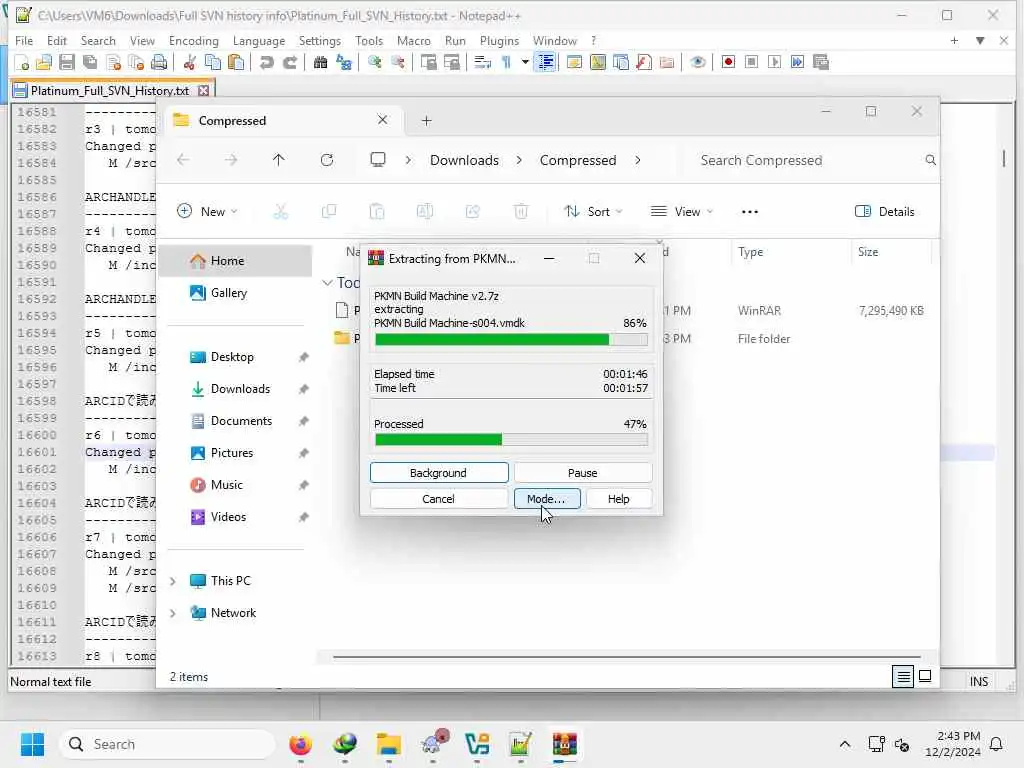Click the Start Recording macro icon
1024x768 pixels.
[x=728, y=62]
